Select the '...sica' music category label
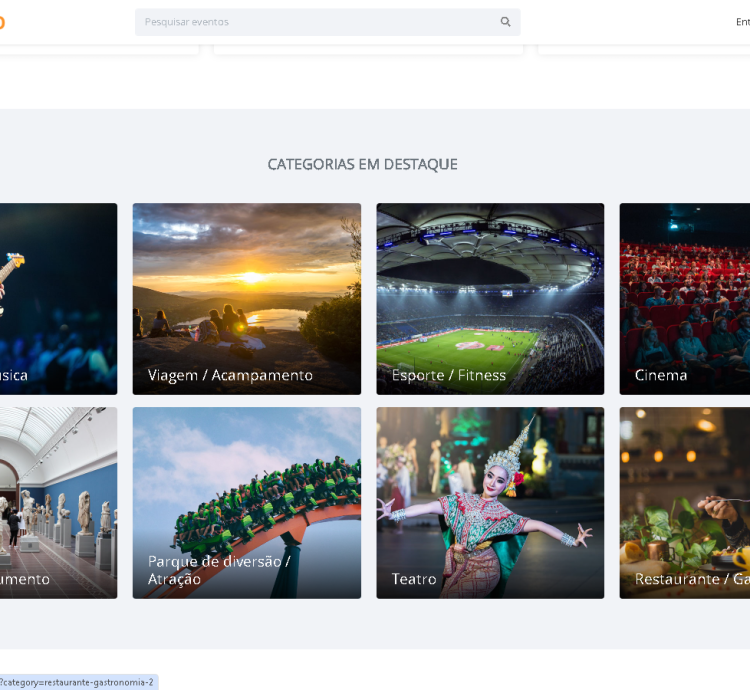This screenshot has width=750, height=690. click(14, 376)
